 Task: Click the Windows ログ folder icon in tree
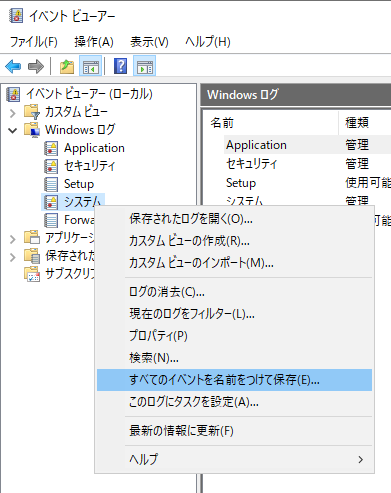[x=32, y=130]
